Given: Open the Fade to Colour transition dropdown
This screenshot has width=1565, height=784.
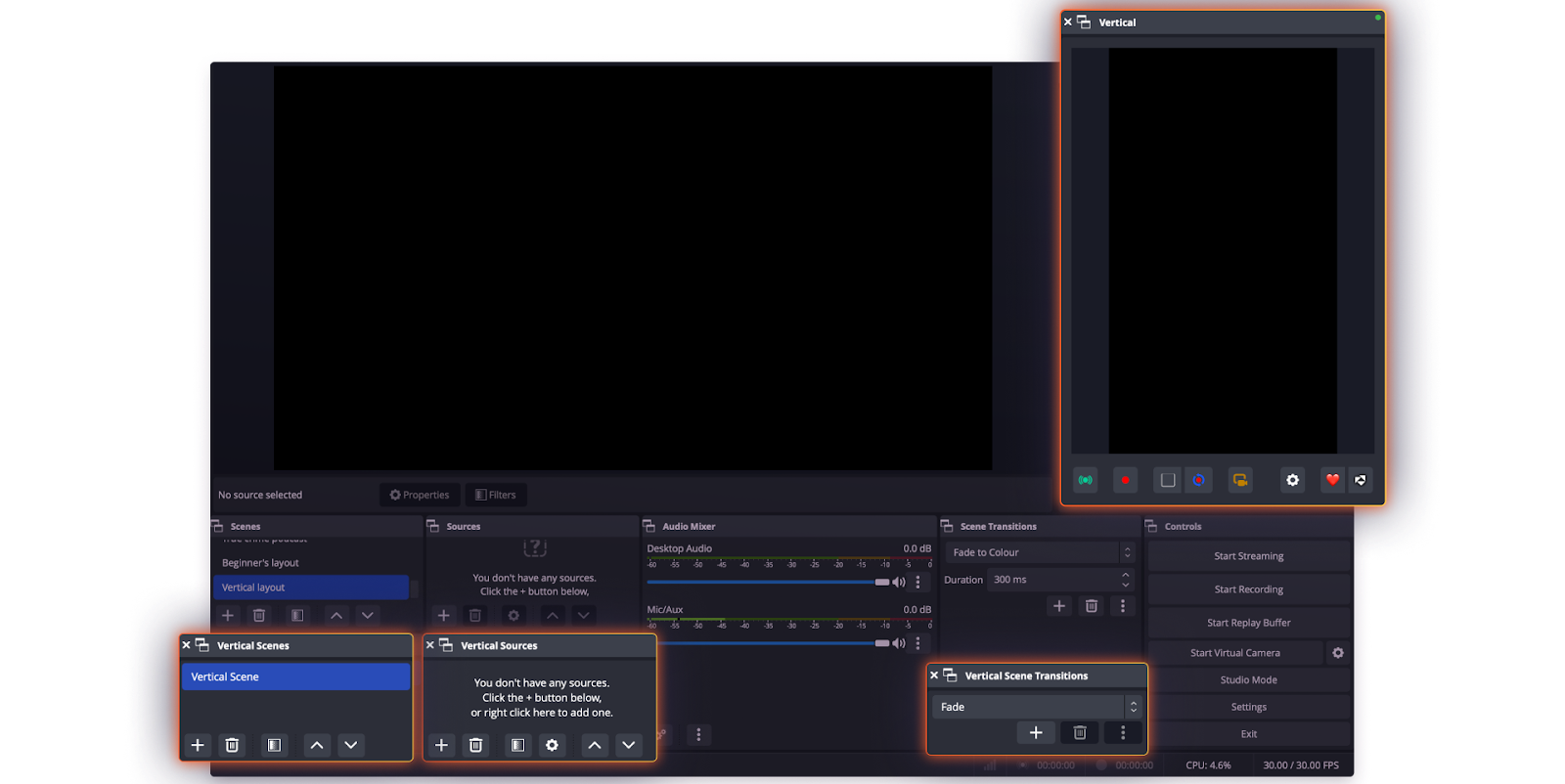Looking at the screenshot, I should (x=1040, y=552).
